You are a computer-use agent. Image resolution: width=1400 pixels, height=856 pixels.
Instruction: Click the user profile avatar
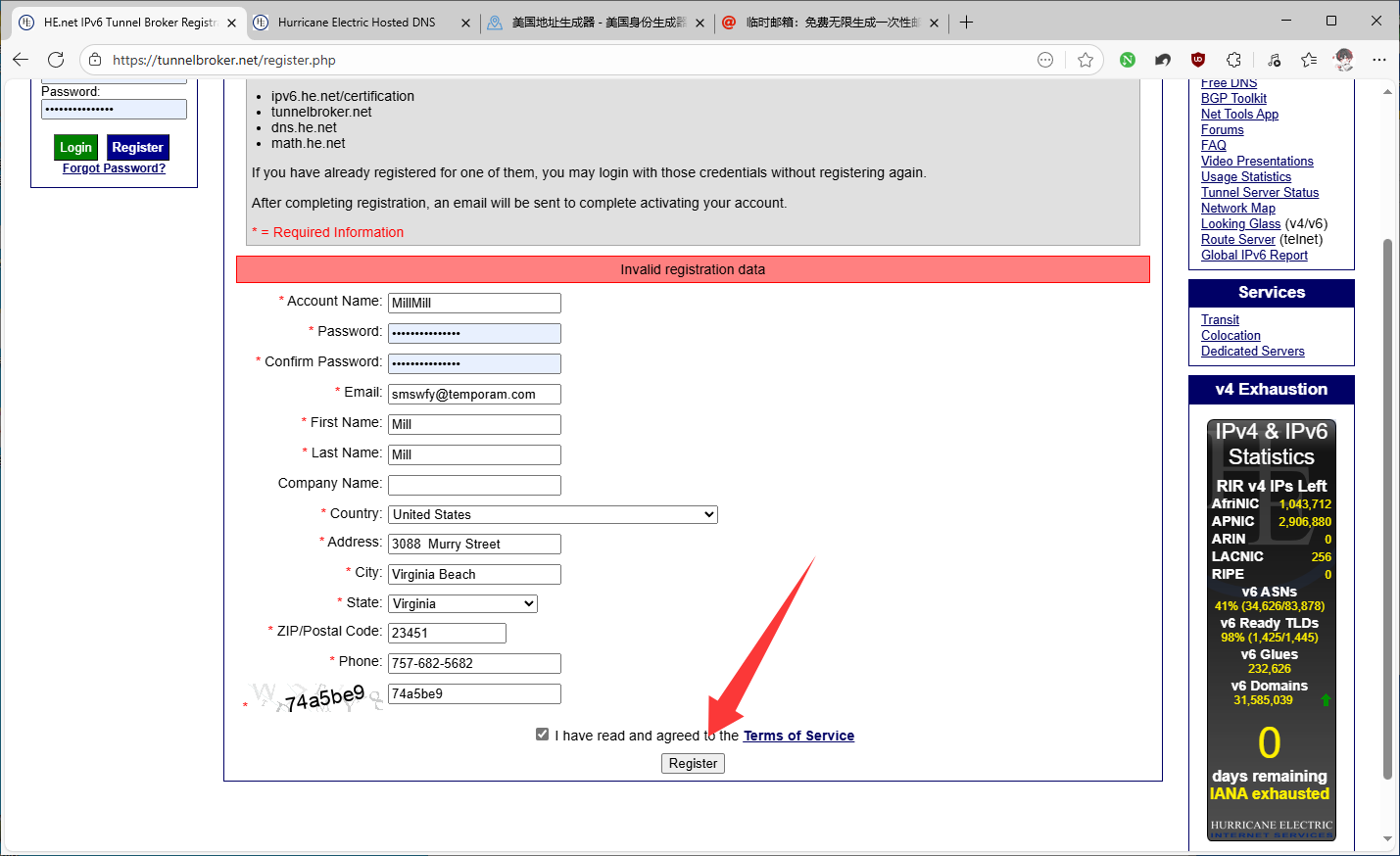[1344, 60]
